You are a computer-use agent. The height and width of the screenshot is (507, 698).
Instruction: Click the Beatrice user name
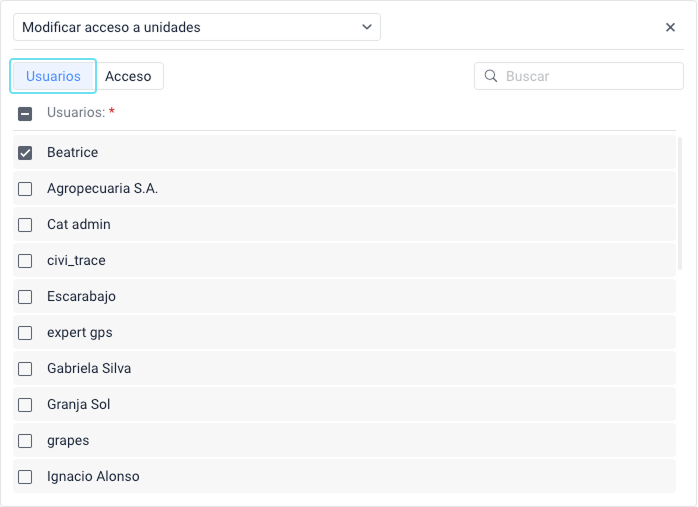coord(72,153)
